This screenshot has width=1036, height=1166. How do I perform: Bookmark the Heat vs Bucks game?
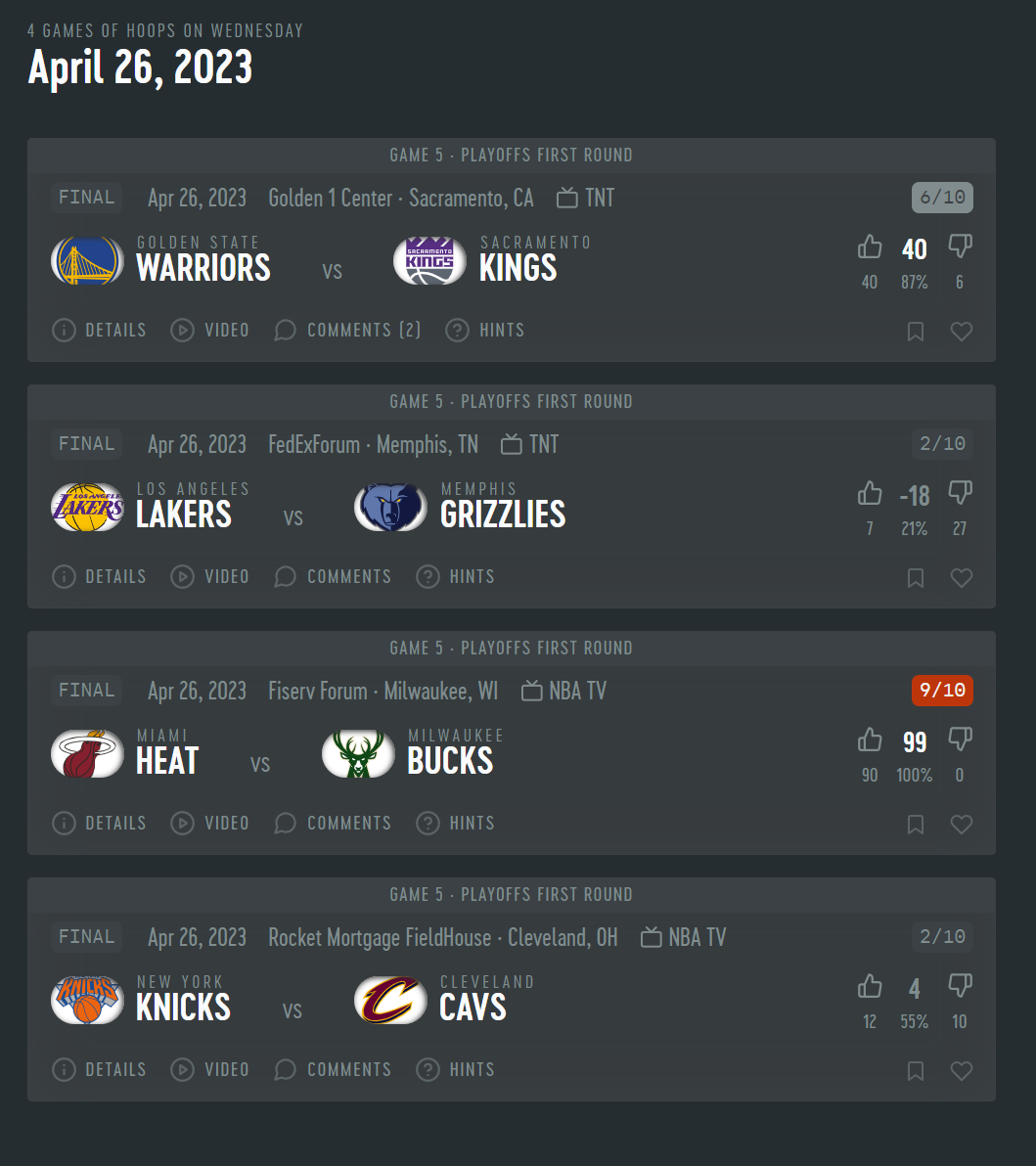(x=916, y=825)
